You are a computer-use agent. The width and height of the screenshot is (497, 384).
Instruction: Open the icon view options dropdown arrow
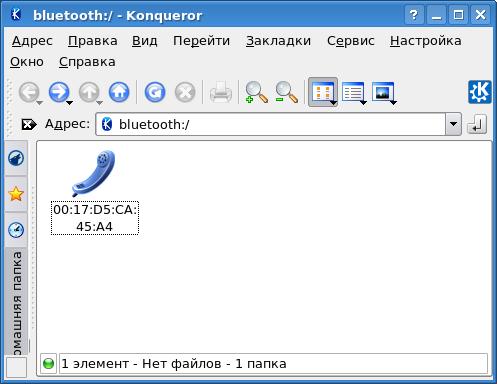(333, 103)
